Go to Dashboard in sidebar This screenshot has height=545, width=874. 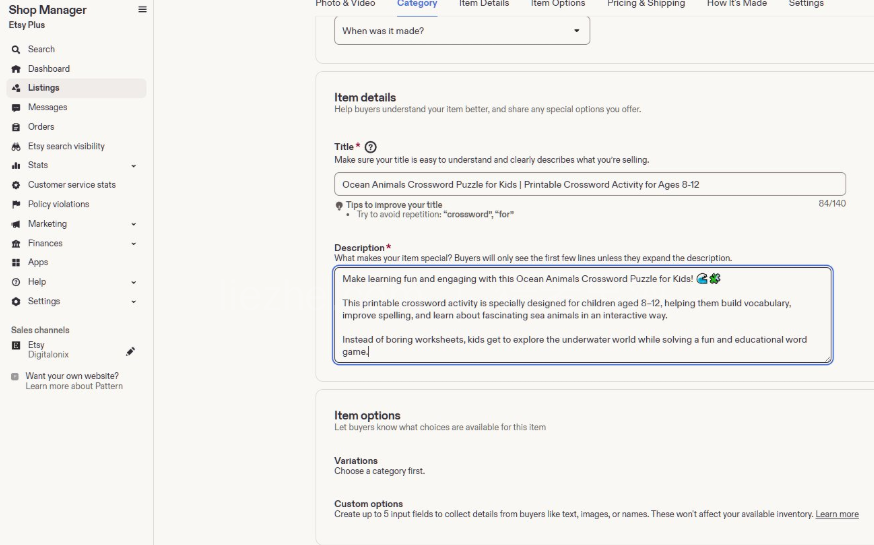pos(49,69)
